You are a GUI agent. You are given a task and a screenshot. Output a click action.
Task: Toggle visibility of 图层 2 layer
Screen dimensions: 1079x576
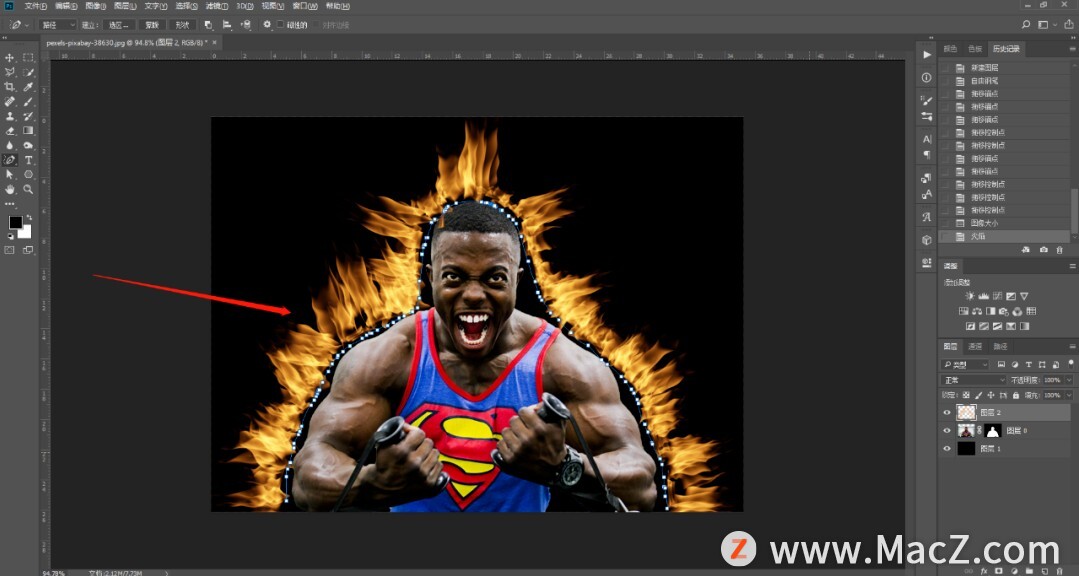947,413
